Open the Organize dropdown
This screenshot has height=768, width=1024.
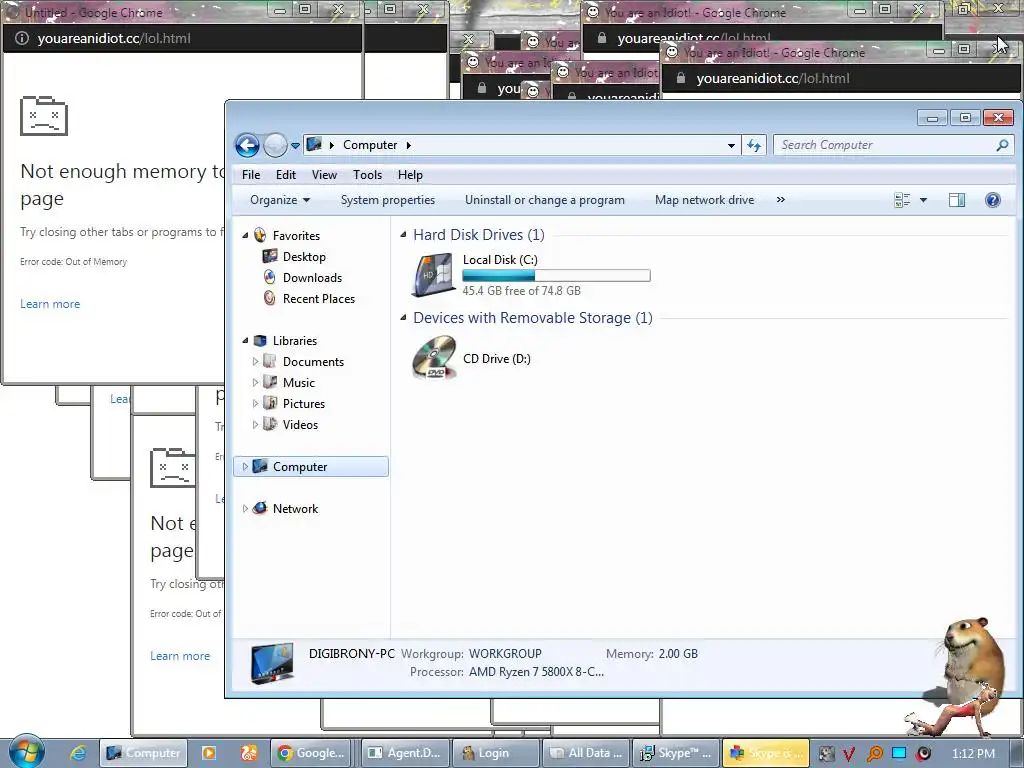click(280, 200)
